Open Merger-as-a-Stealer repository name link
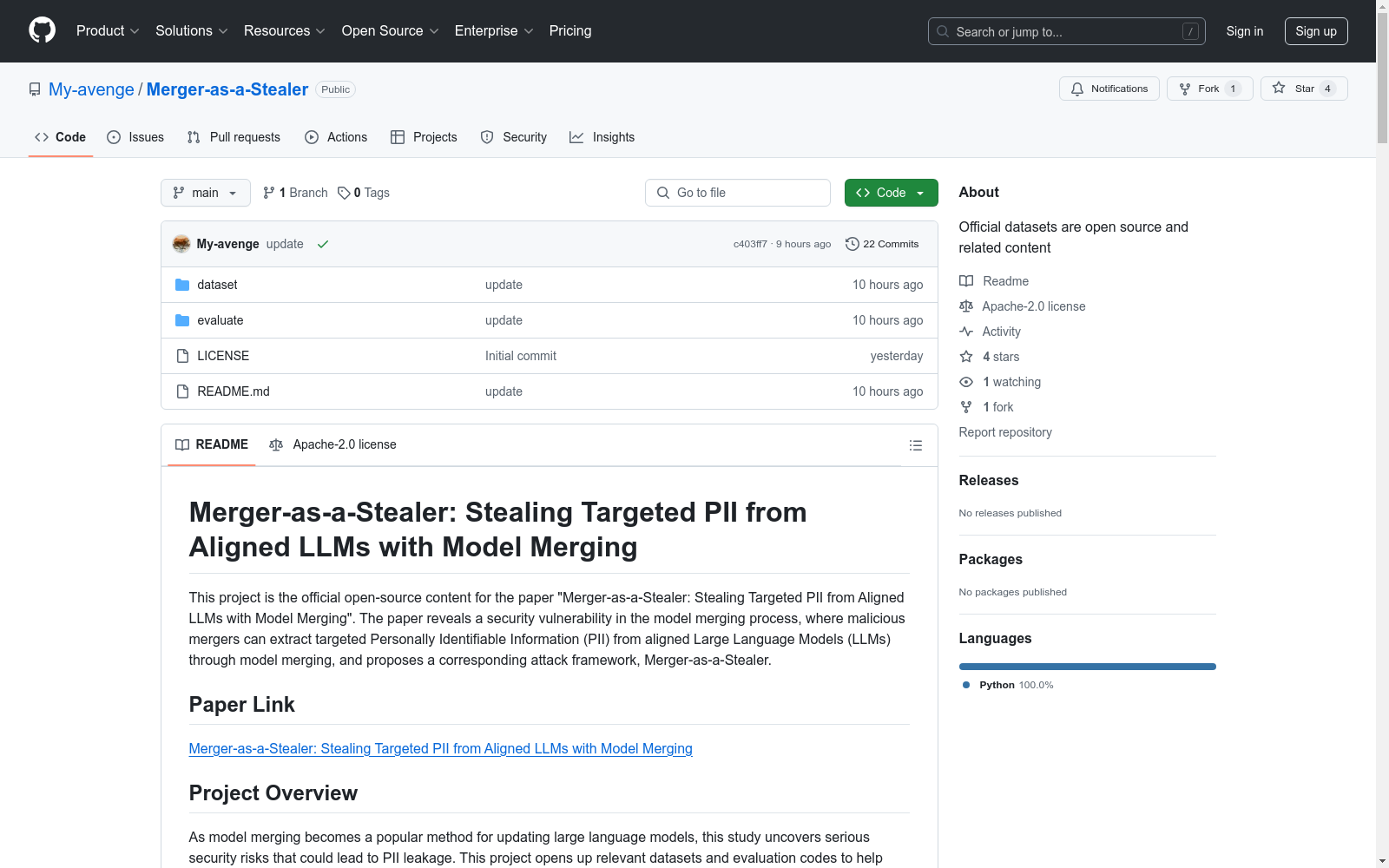Image resolution: width=1389 pixels, height=868 pixels. click(227, 89)
